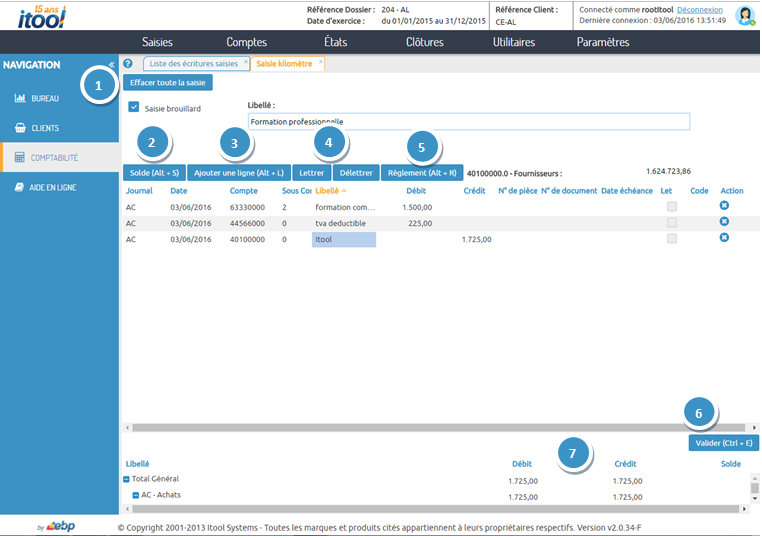Sort the table by the Libellé column

click(327, 190)
